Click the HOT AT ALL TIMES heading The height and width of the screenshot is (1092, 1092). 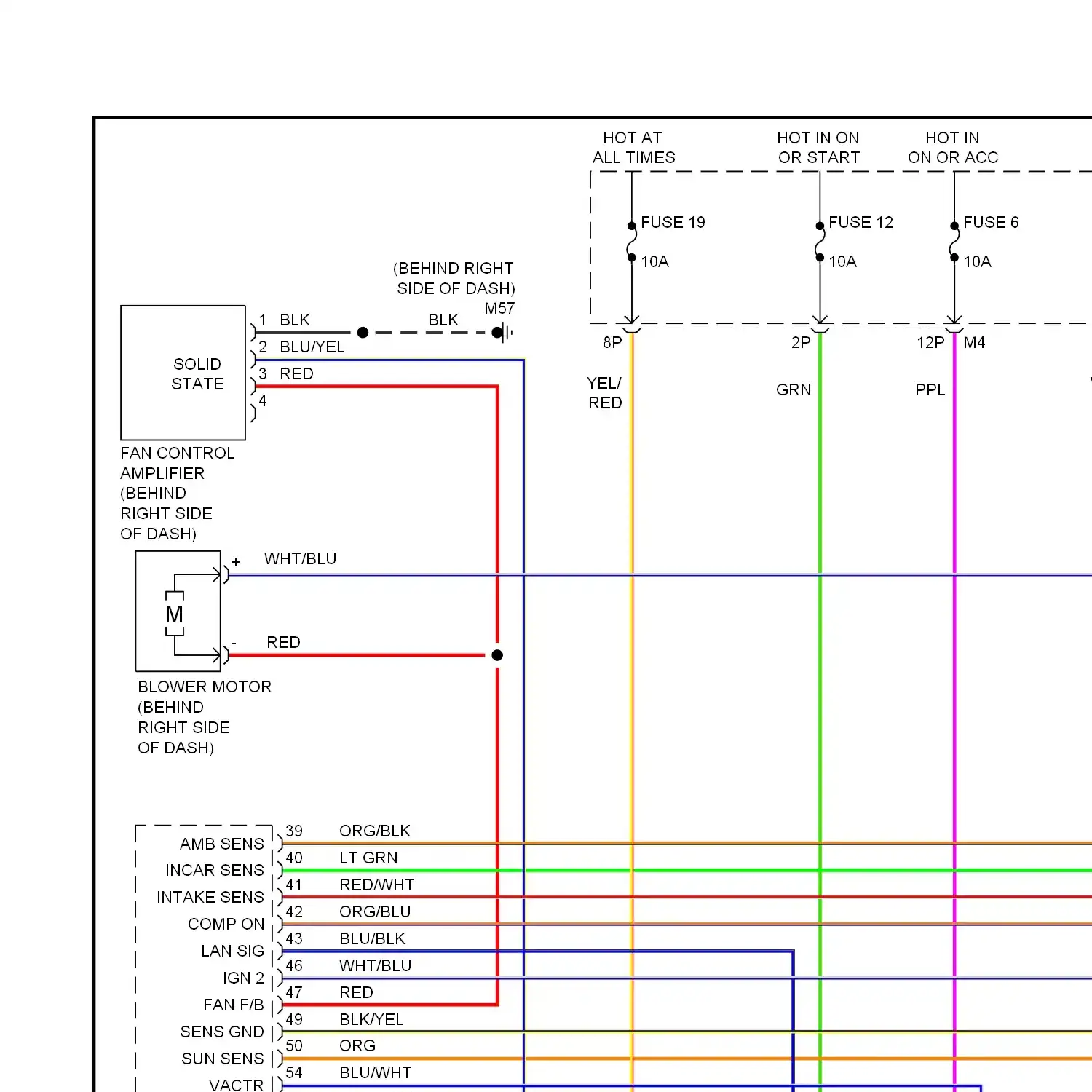click(633, 148)
